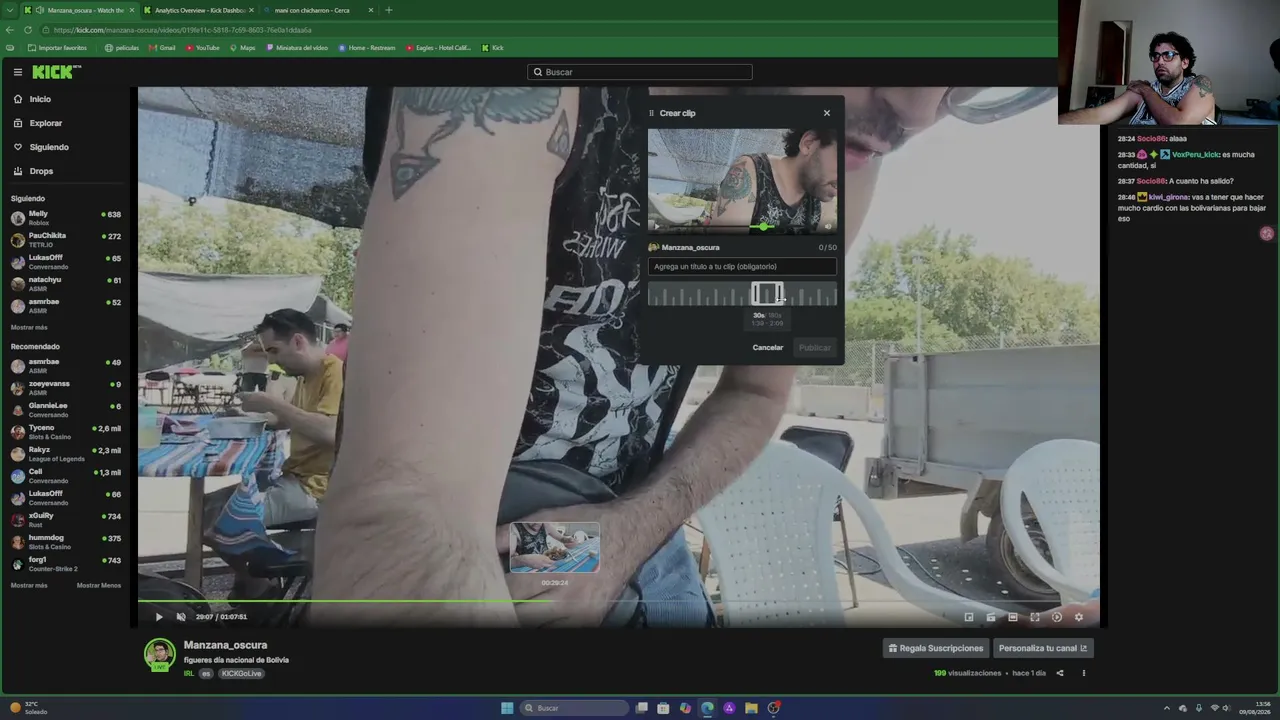The height and width of the screenshot is (720, 1280).
Task: Open Tyceno's recommended channel
Action: click(65, 432)
